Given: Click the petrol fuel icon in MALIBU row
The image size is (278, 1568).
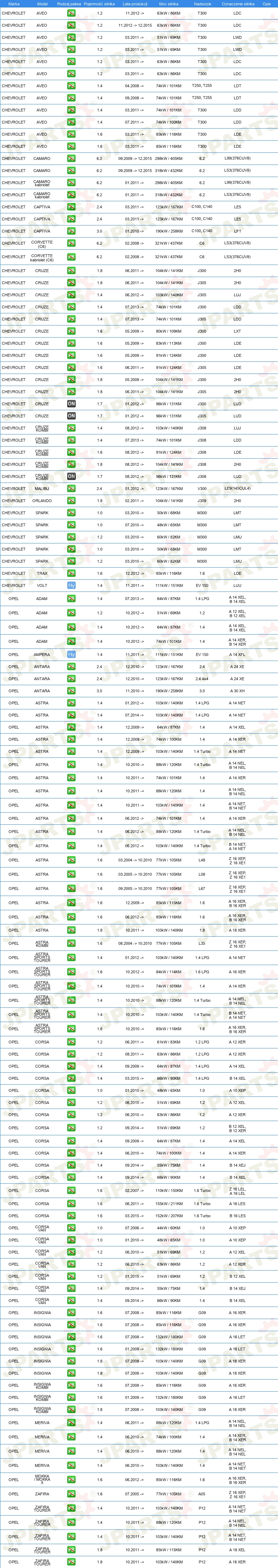Looking at the screenshot, I should [71, 489].
